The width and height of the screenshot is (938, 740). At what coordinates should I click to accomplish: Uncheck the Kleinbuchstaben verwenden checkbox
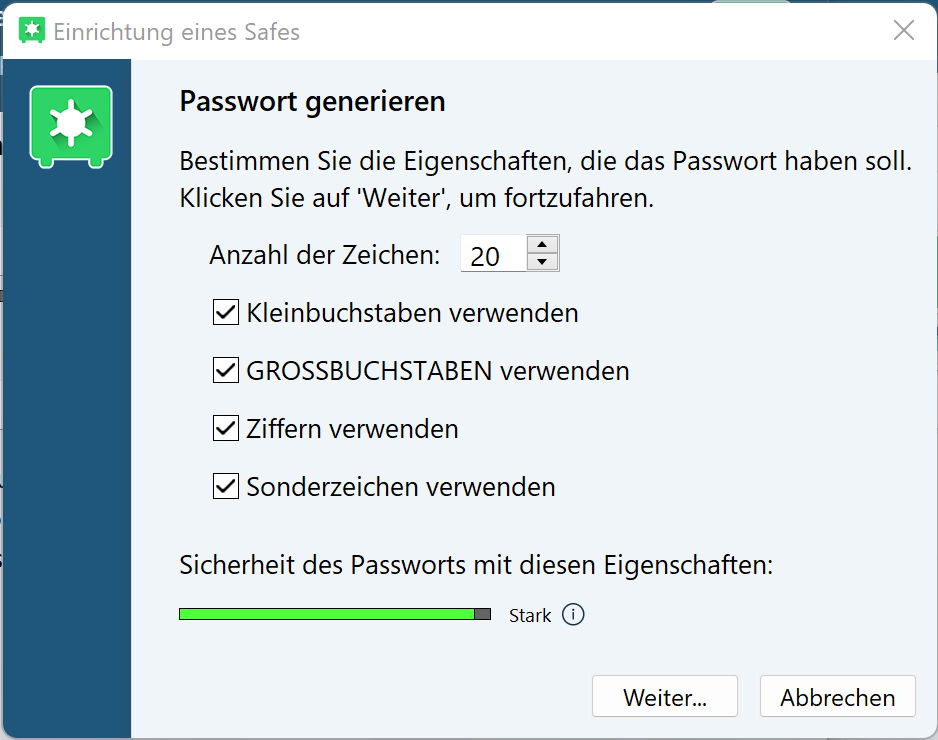[x=225, y=313]
